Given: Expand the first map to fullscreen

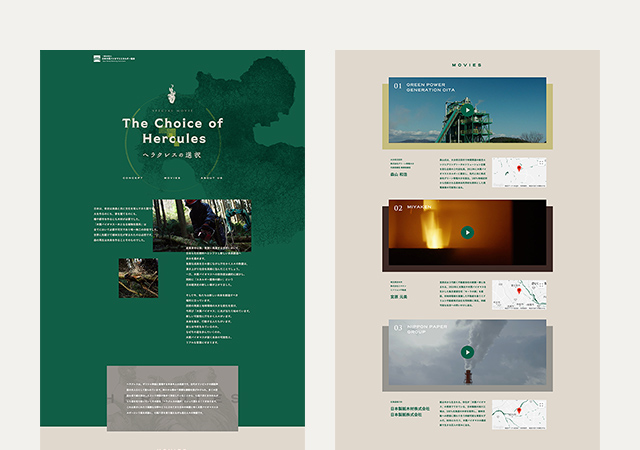Looking at the screenshot, I should [x=539, y=163].
